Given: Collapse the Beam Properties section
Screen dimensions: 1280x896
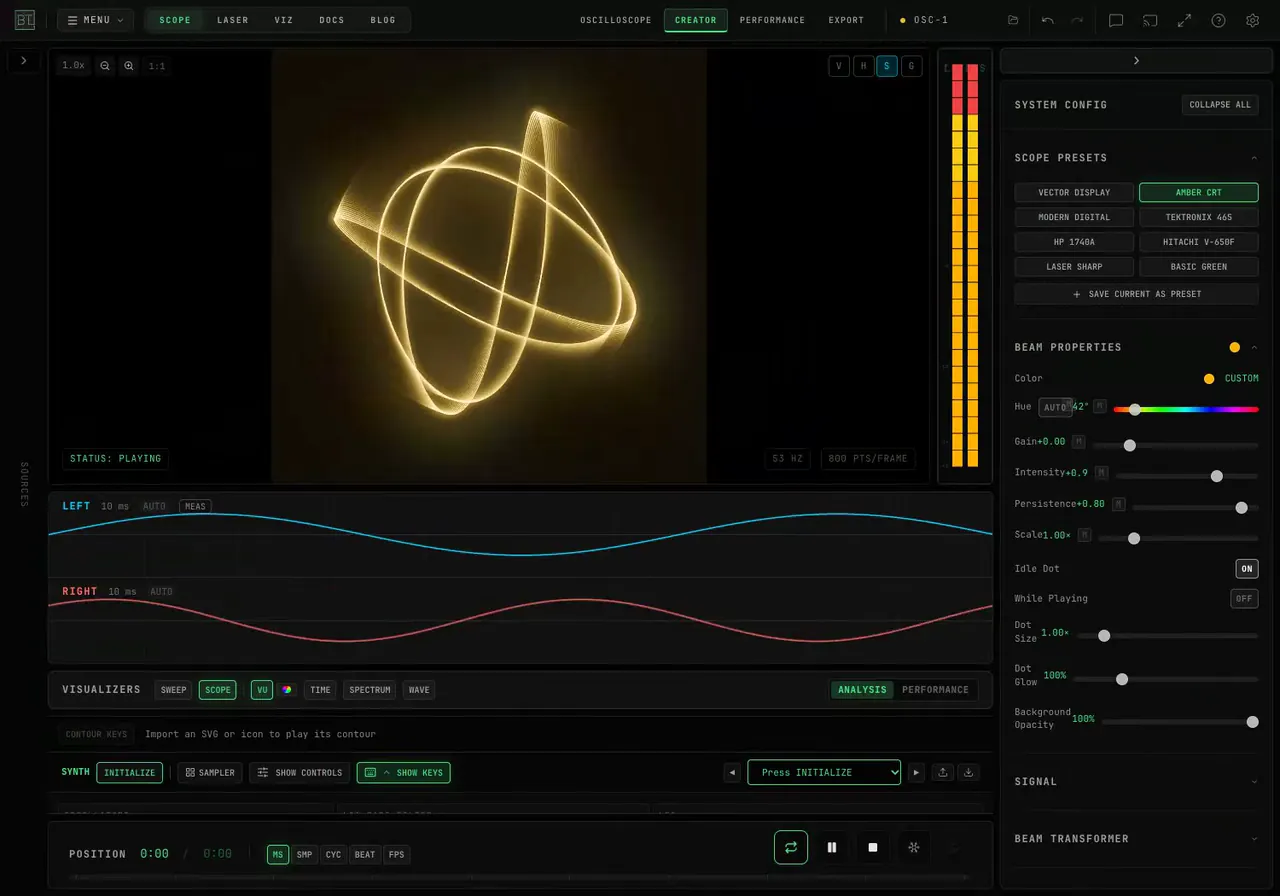Looking at the screenshot, I should [1254, 347].
